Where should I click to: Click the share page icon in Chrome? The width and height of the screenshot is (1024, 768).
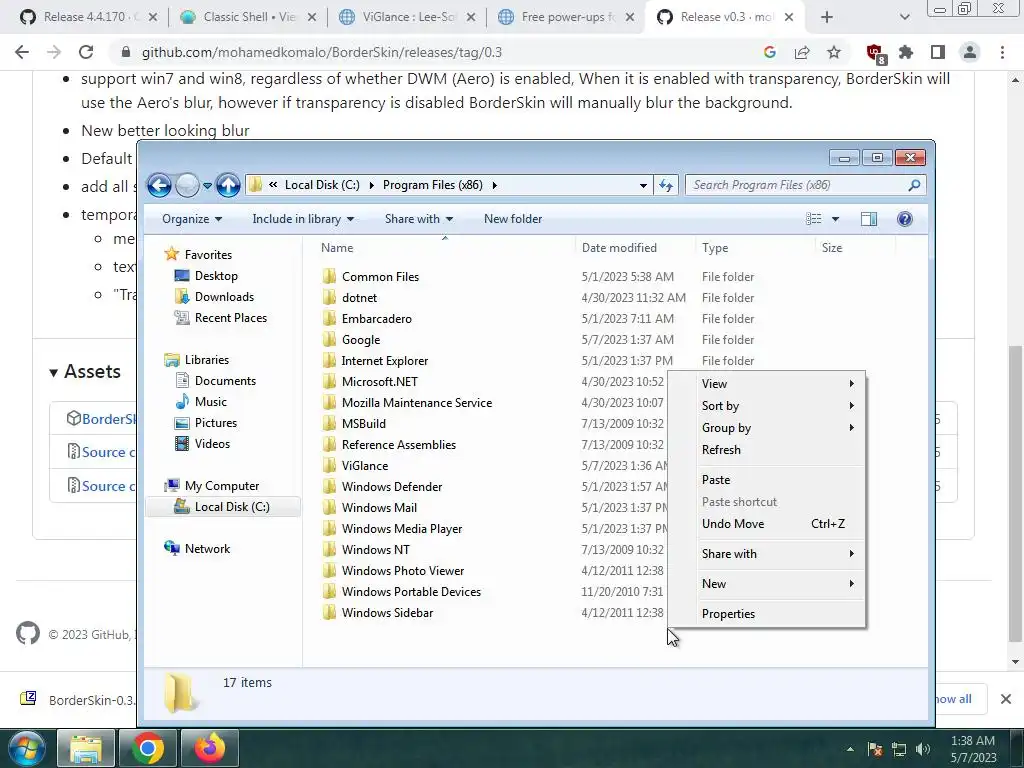tap(802, 52)
